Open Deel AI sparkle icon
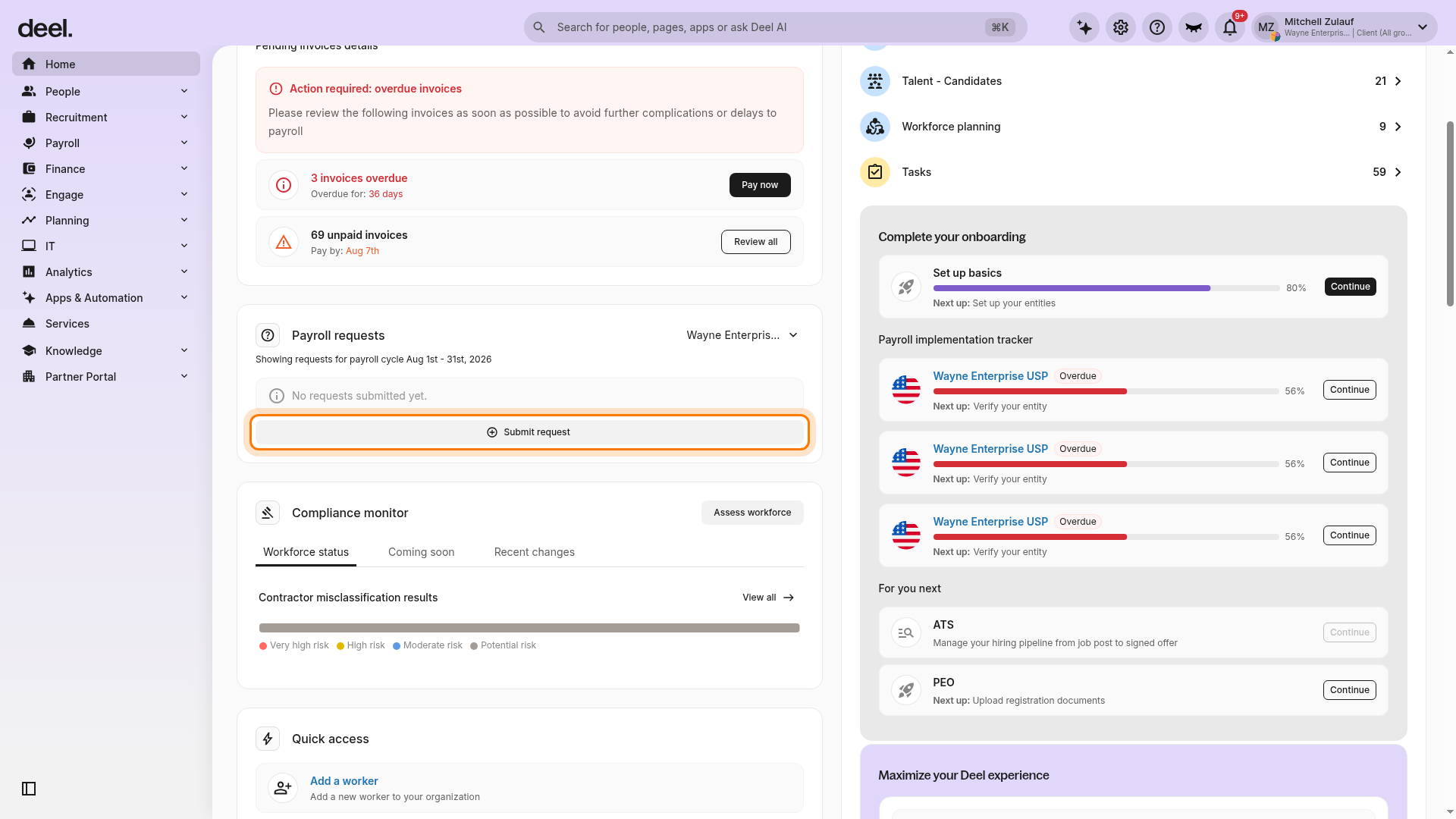 pos(1084,28)
